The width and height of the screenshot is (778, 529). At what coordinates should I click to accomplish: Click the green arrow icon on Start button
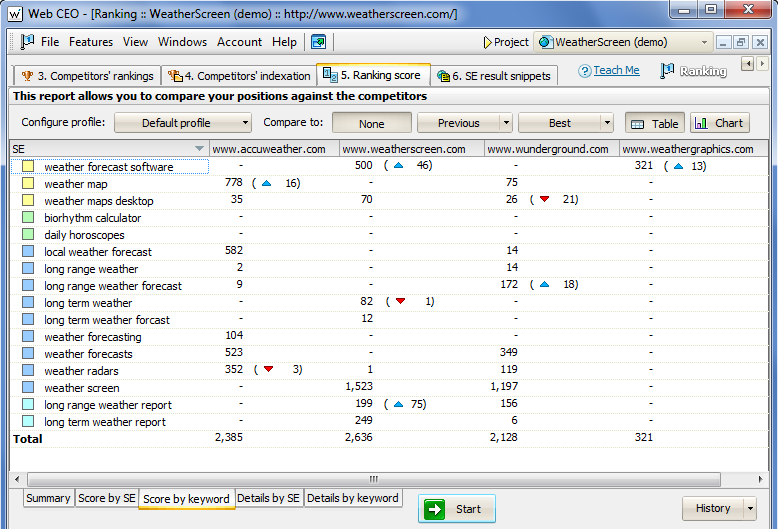tap(435, 509)
